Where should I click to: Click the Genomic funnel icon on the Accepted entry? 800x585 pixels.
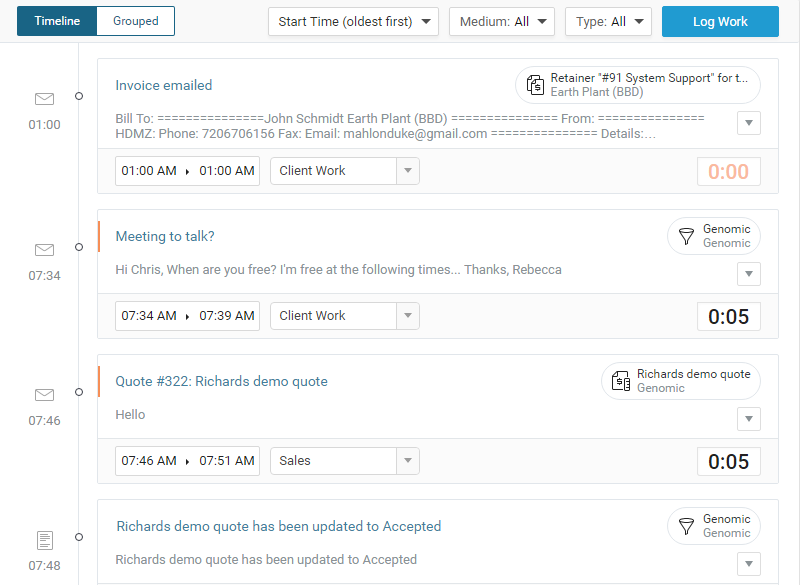[x=685, y=526]
